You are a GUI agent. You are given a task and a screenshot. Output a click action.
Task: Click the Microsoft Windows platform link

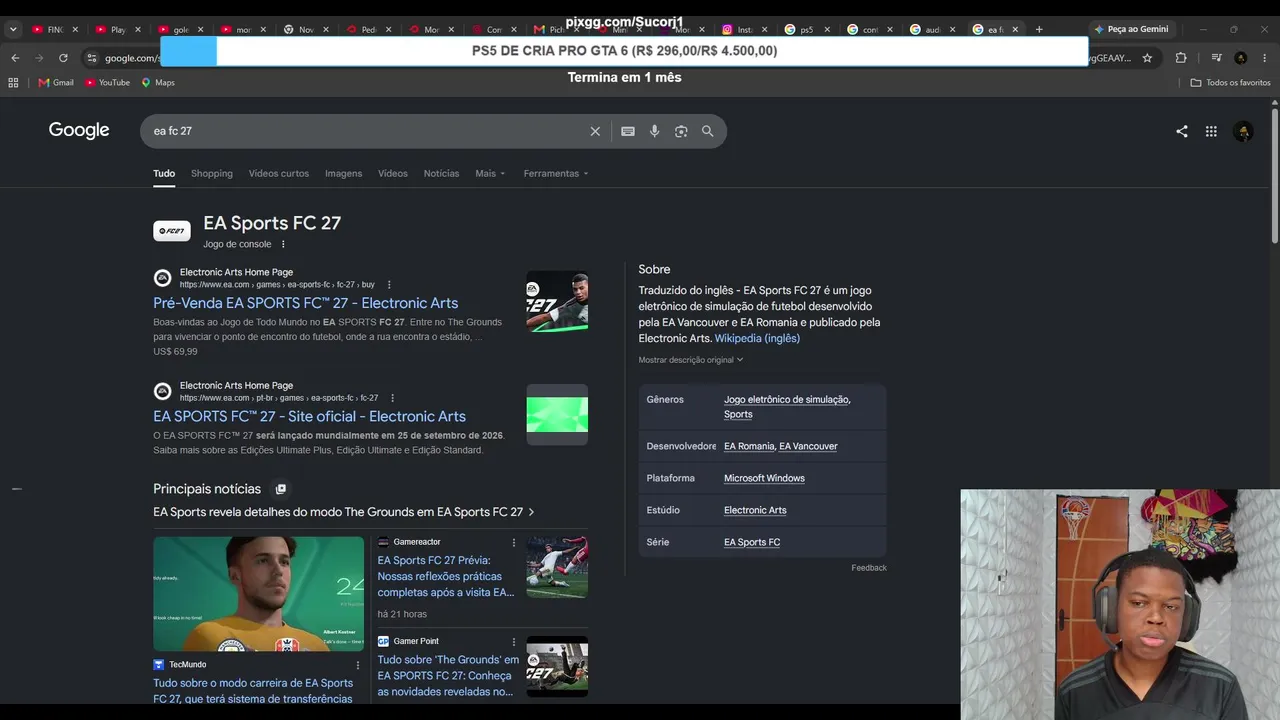click(764, 478)
